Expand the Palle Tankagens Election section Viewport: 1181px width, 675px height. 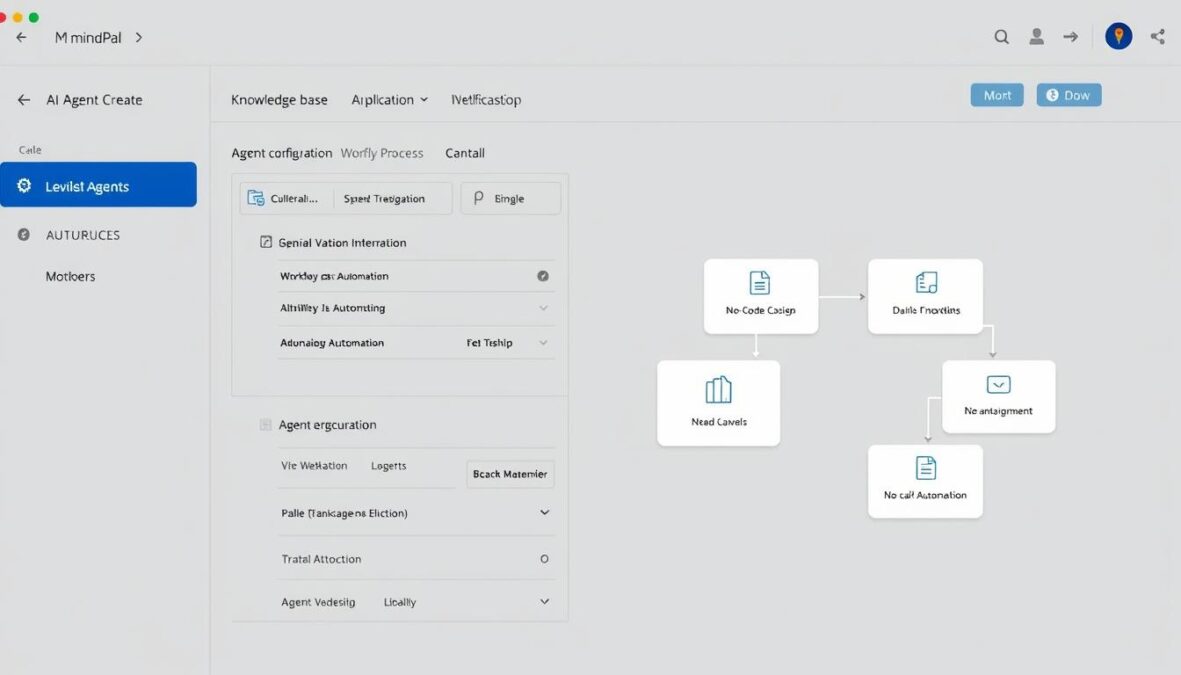(x=544, y=512)
